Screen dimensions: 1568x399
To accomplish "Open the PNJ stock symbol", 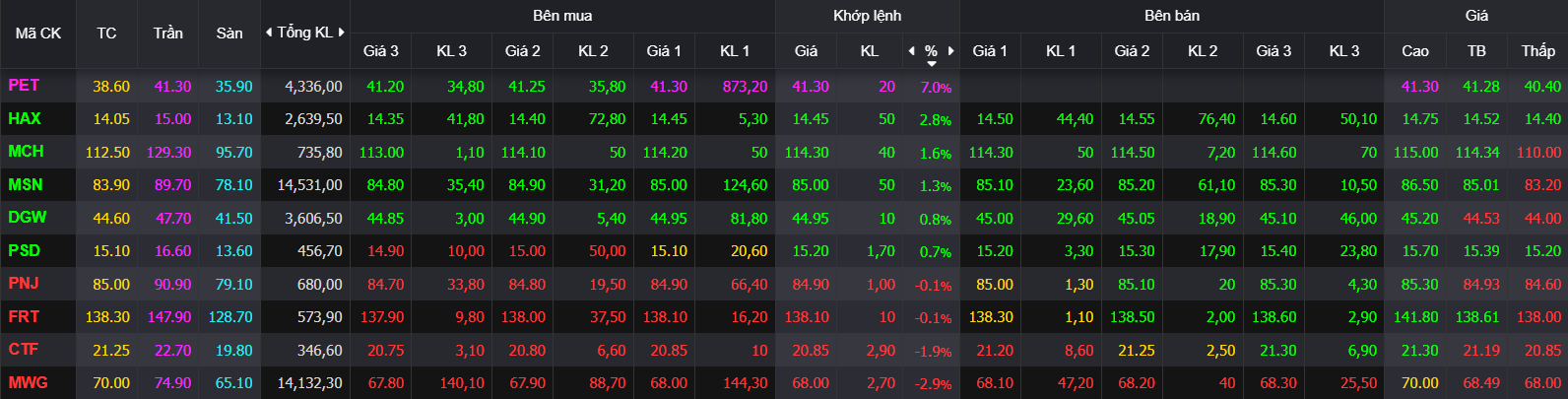I will tap(24, 284).
